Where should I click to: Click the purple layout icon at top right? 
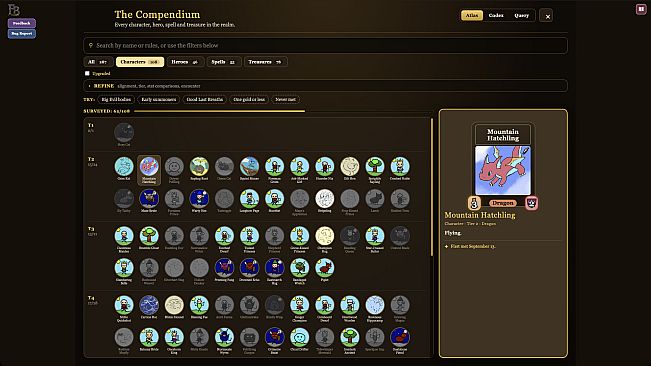pos(641,9)
